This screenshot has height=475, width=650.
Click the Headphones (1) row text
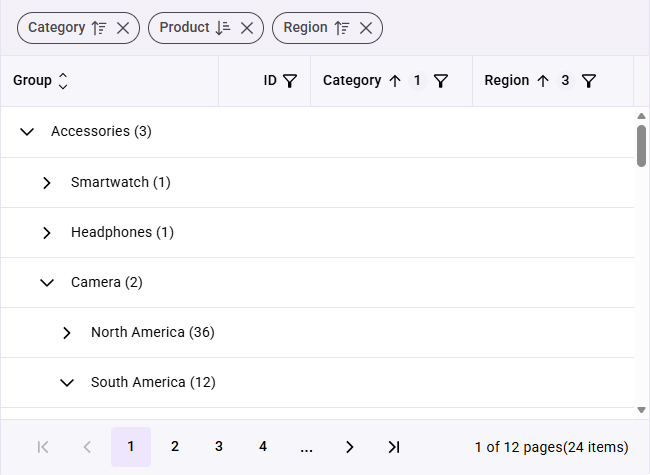pos(122,233)
